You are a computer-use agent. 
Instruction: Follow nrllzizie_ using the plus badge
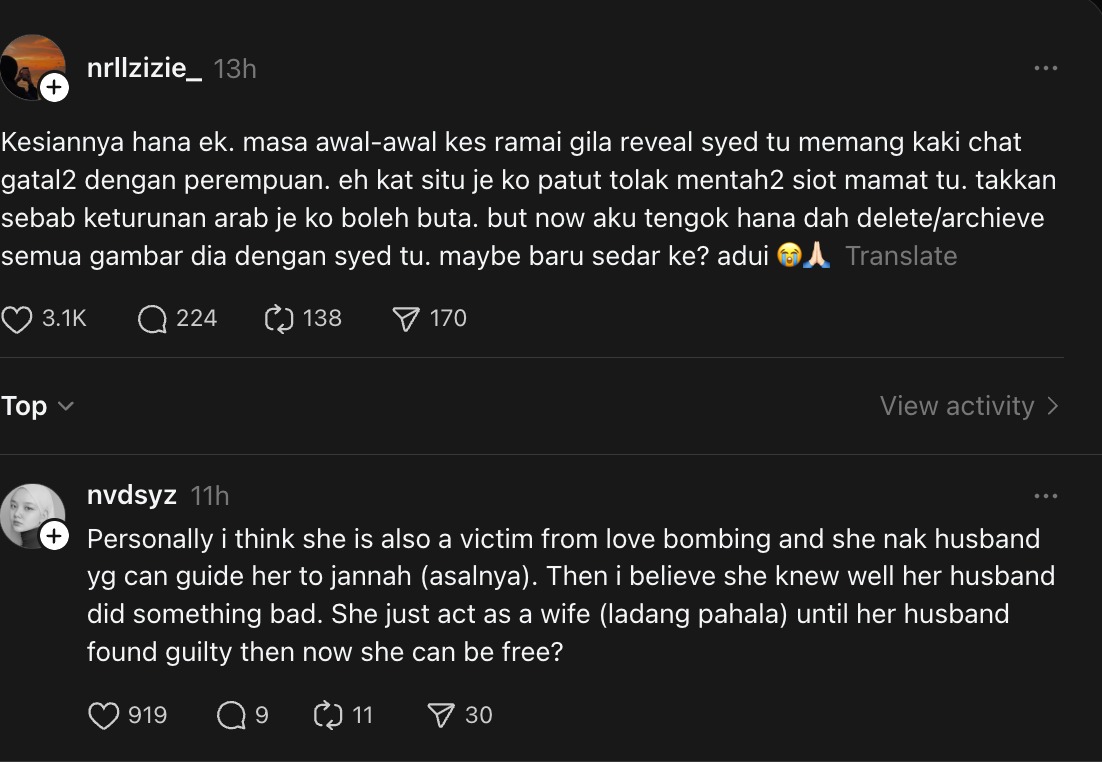coord(54,88)
